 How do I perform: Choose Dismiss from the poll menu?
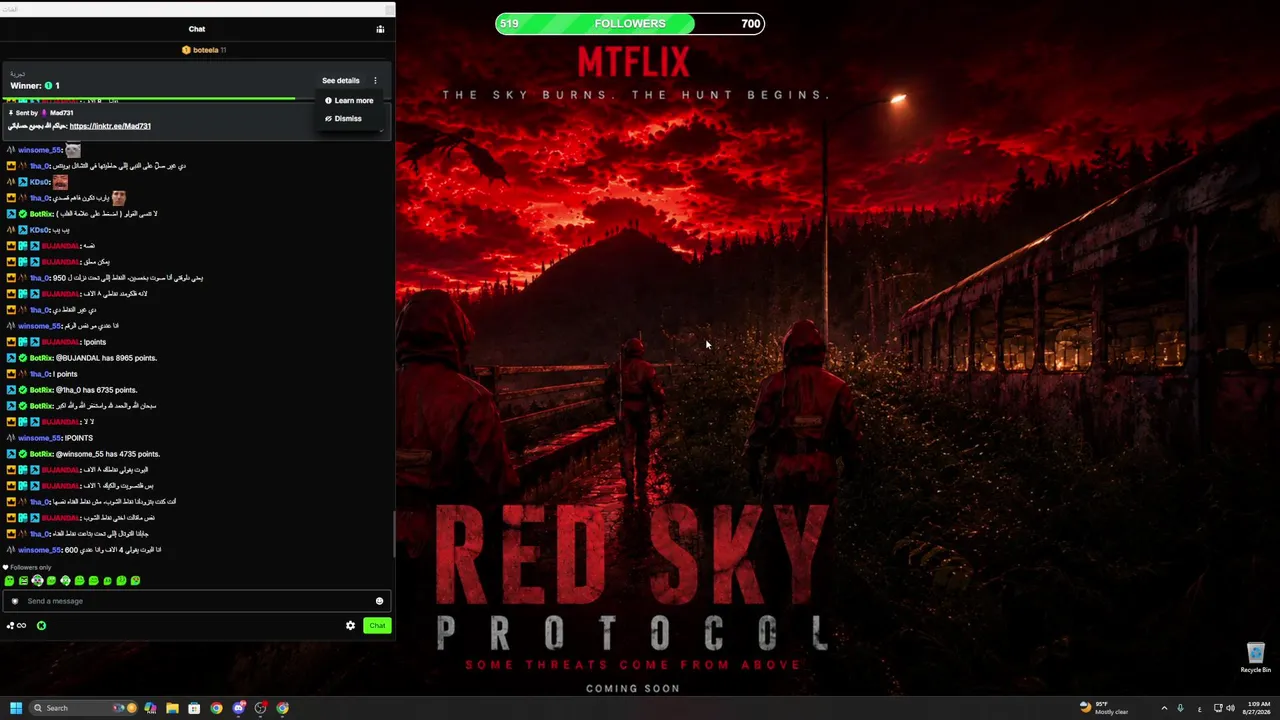coord(343,119)
